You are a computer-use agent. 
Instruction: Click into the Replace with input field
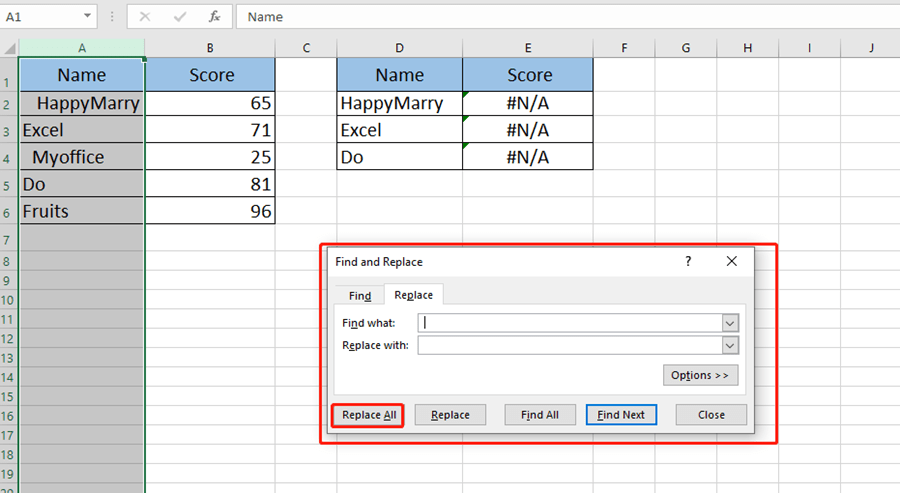(569, 346)
